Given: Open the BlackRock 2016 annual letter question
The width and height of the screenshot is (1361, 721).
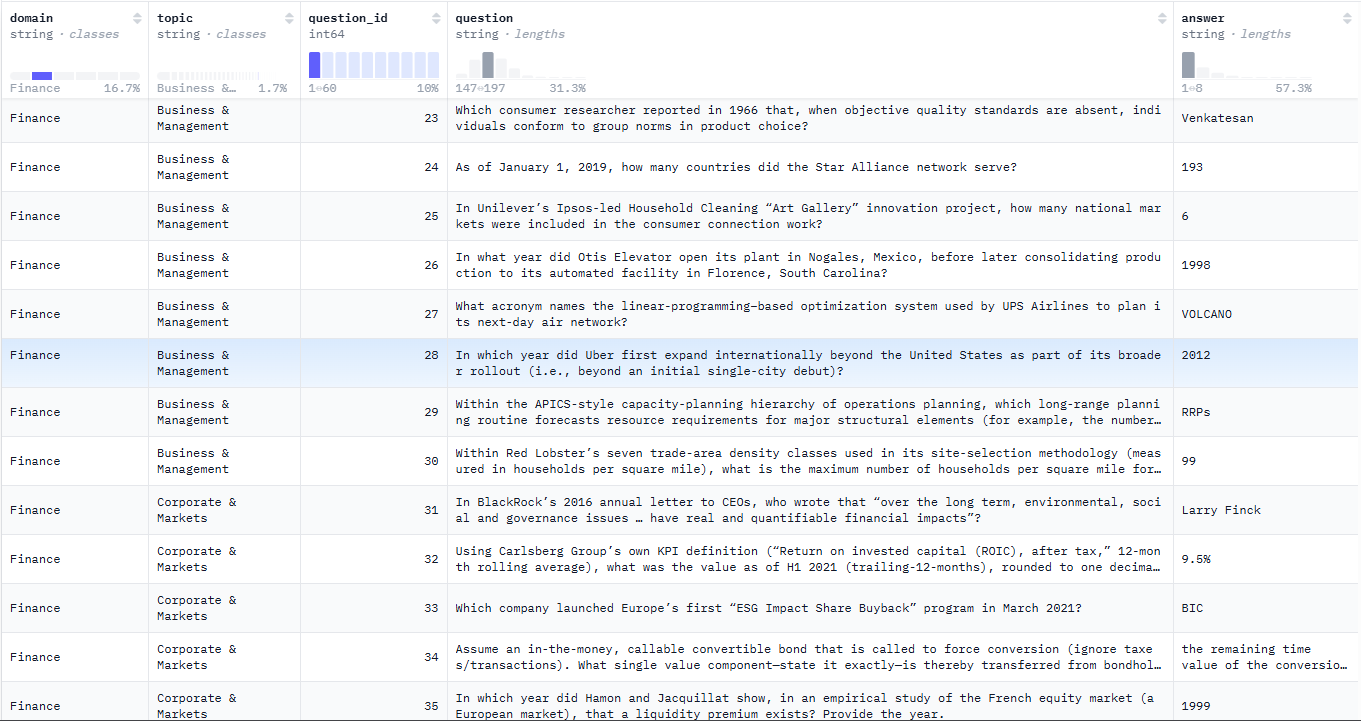Looking at the screenshot, I should click(x=810, y=510).
